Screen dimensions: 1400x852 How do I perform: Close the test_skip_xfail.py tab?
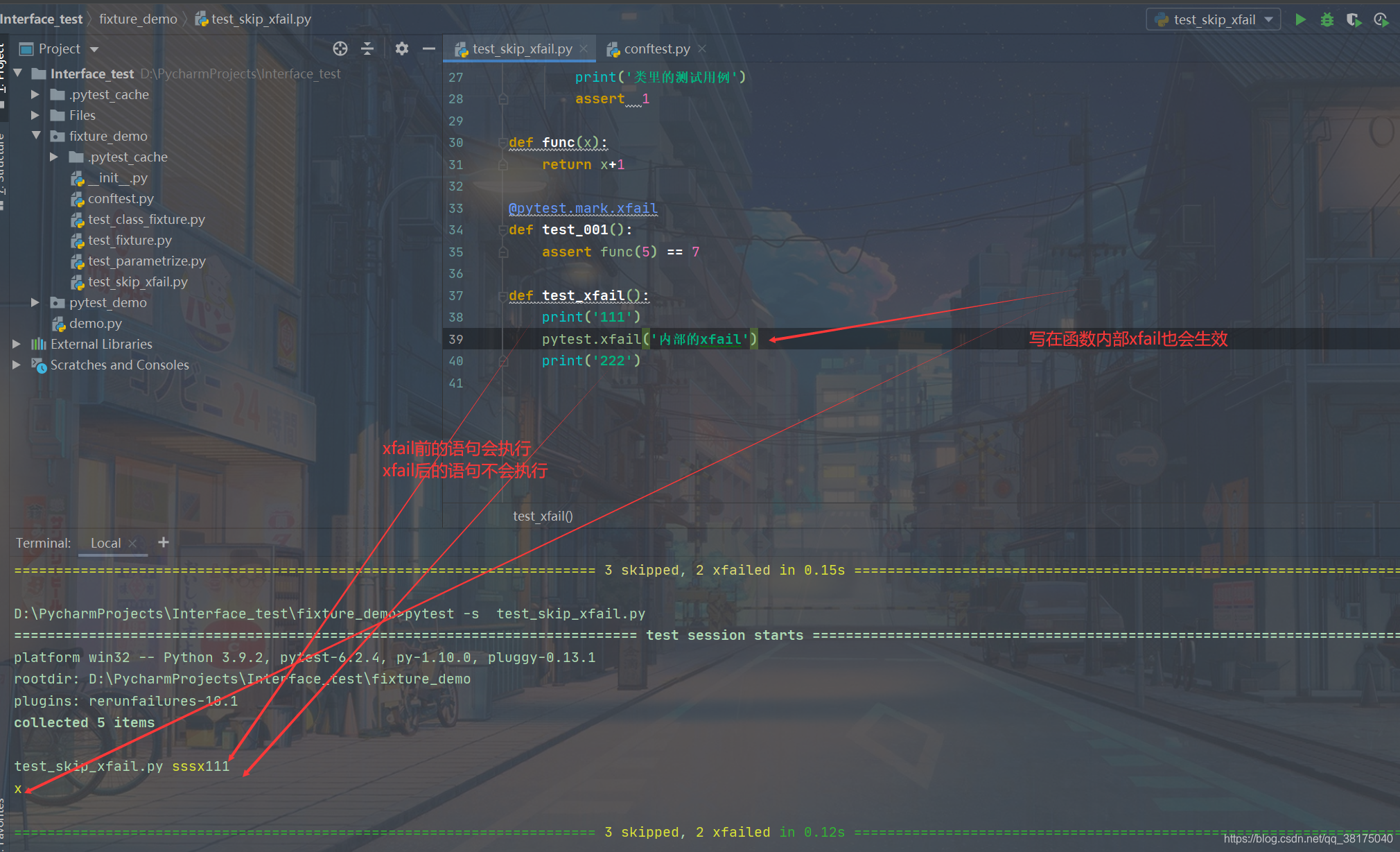(x=584, y=49)
